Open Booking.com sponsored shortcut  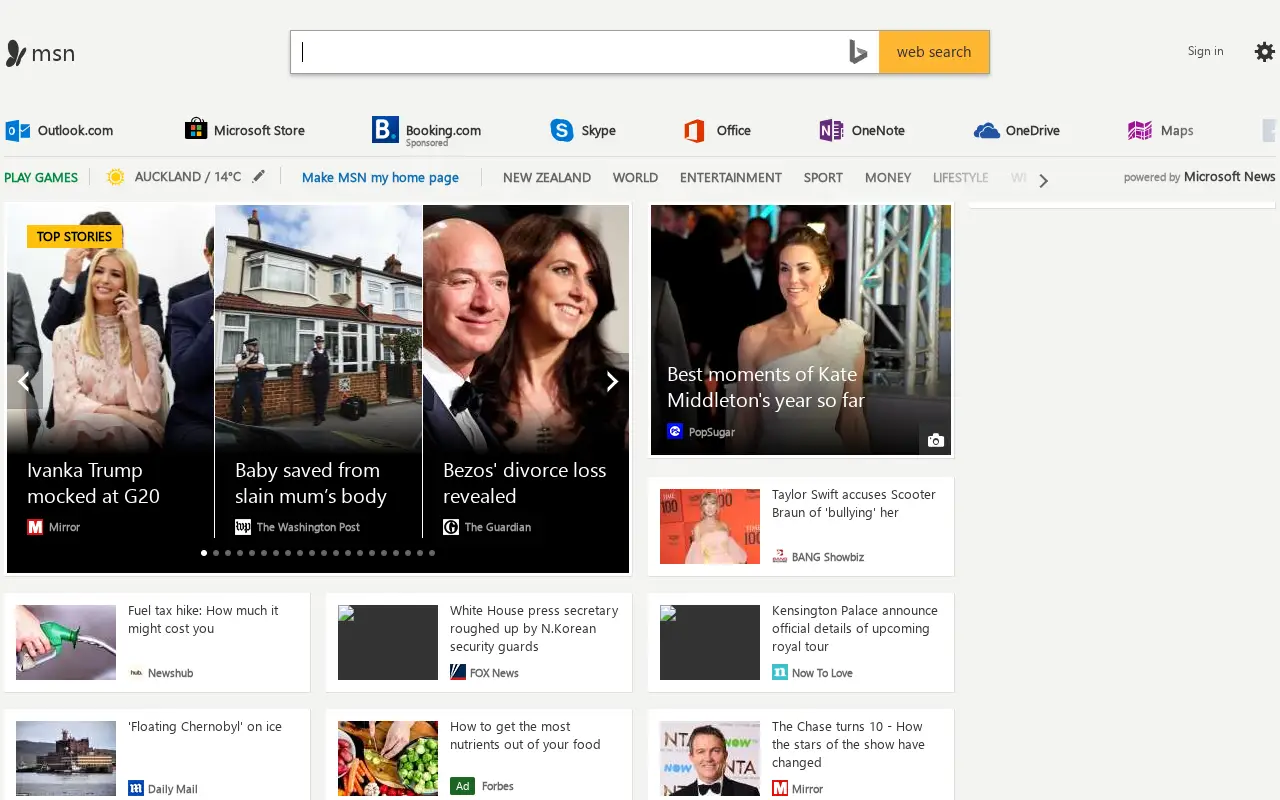tap(427, 131)
